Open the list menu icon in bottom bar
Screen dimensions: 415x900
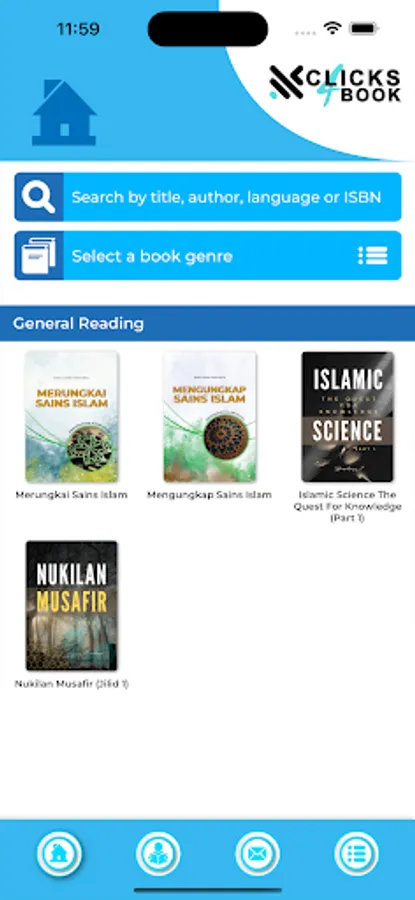(x=356, y=854)
